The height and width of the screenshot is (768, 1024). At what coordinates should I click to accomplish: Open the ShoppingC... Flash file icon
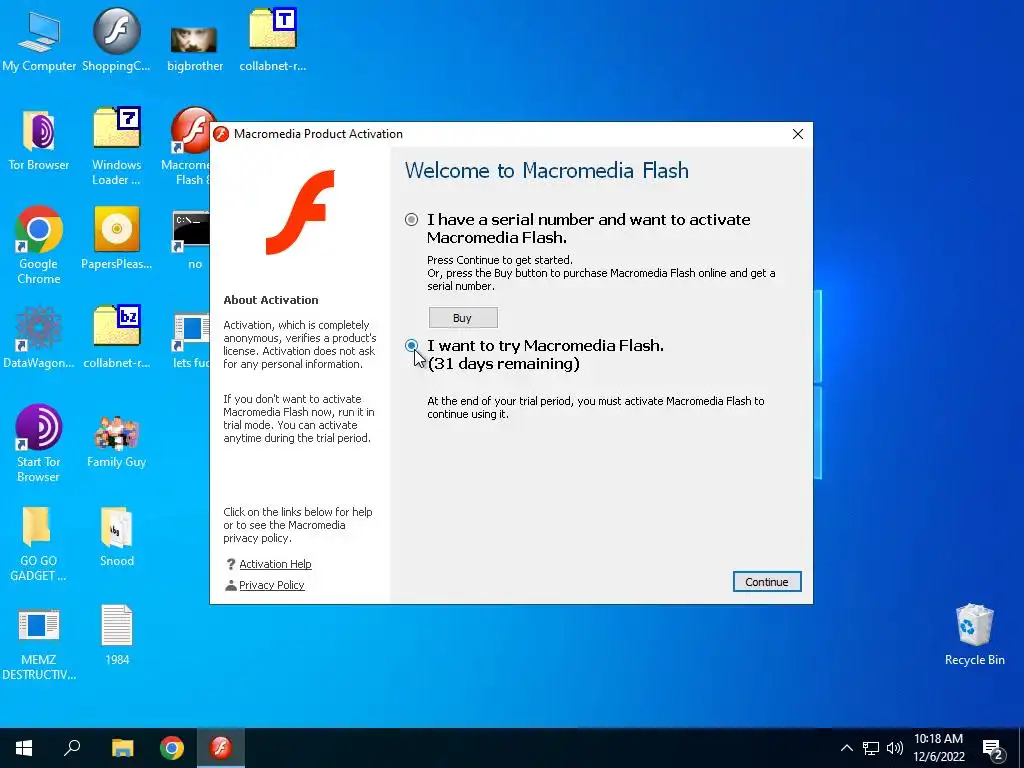(x=116, y=40)
